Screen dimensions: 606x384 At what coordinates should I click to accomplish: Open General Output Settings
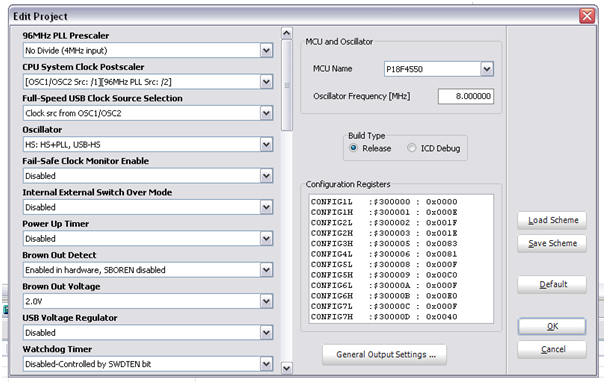[385, 355]
